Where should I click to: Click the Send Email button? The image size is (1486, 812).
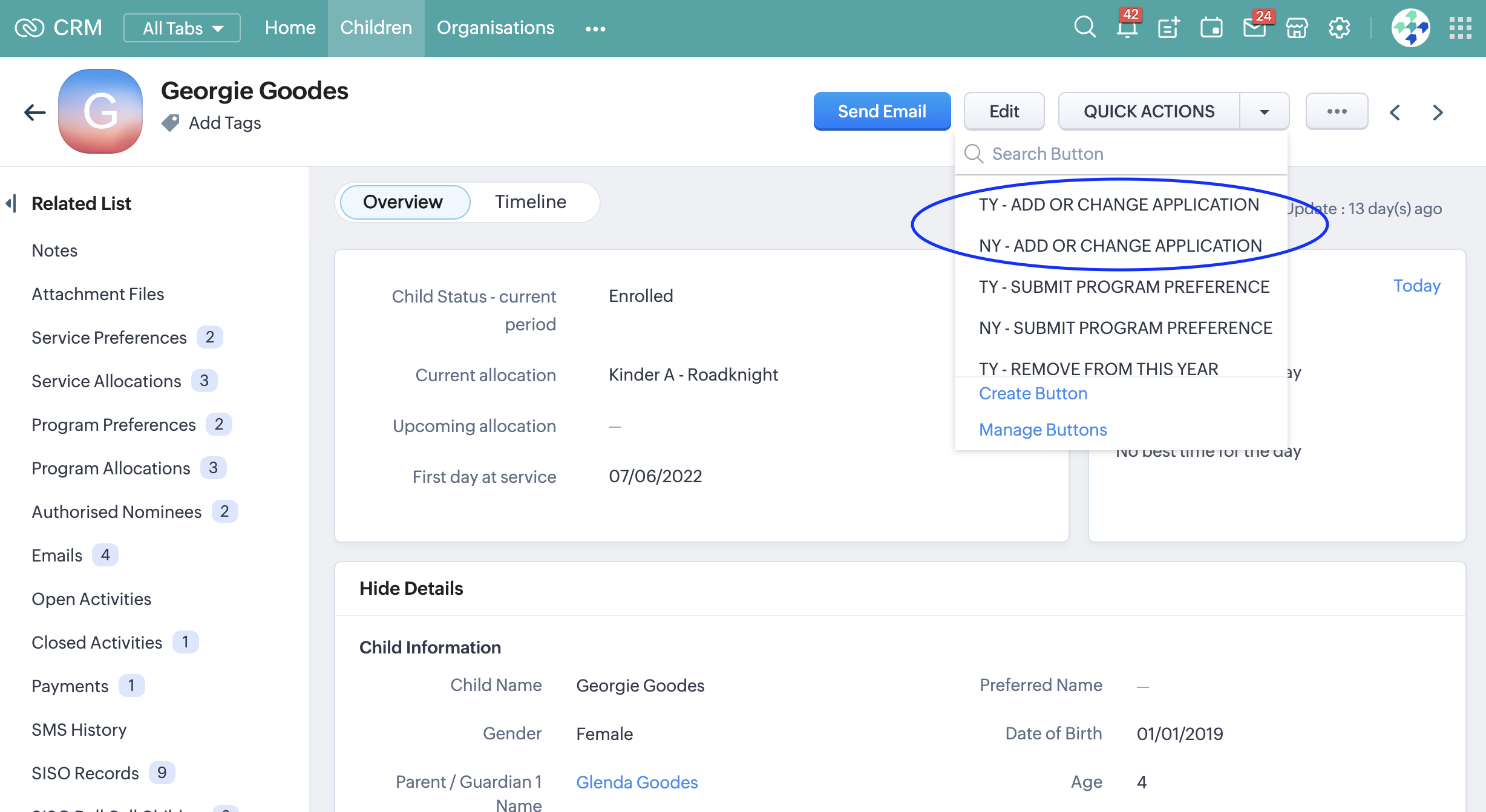click(x=882, y=111)
